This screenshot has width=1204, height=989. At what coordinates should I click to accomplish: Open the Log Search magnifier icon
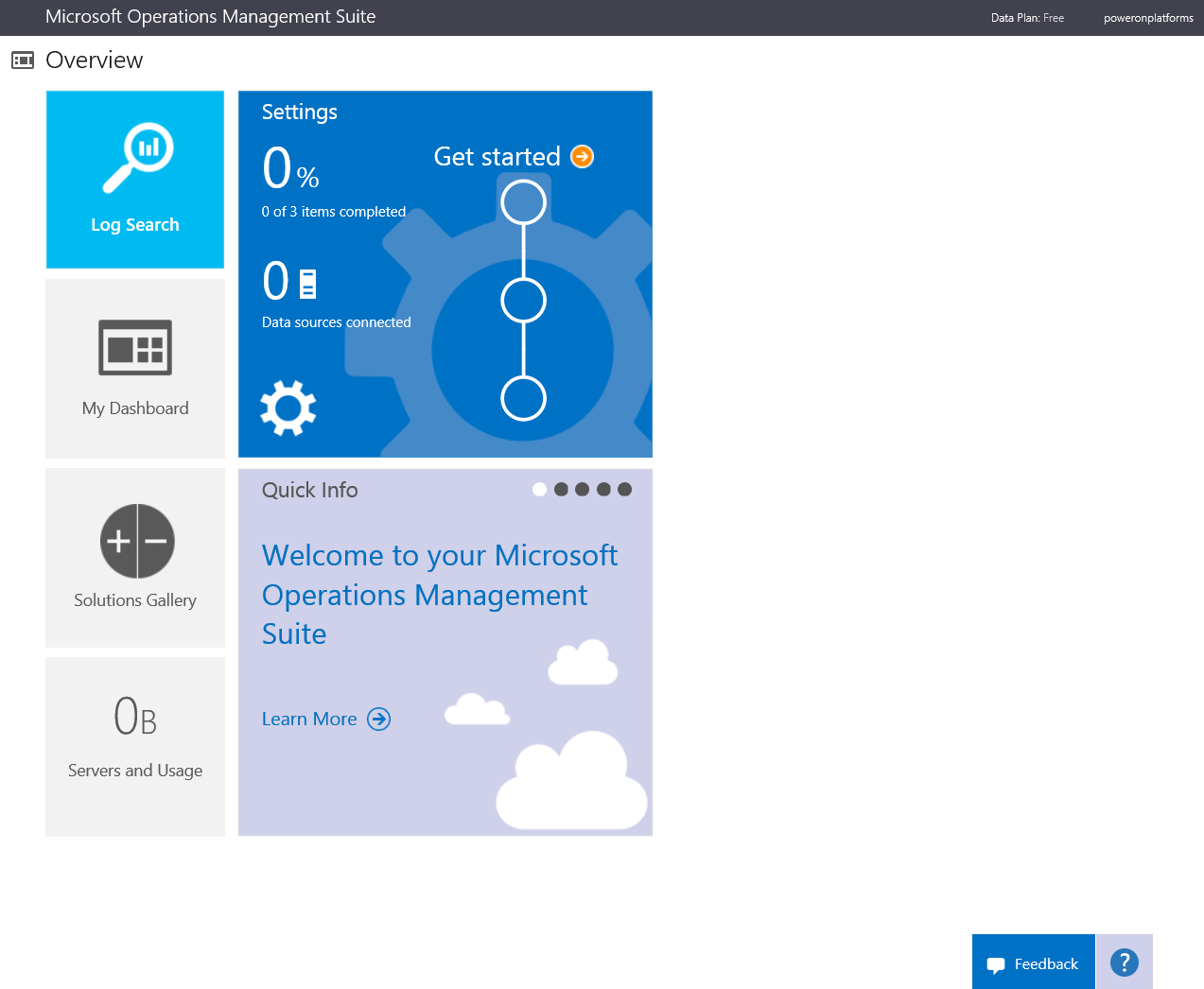click(x=138, y=157)
